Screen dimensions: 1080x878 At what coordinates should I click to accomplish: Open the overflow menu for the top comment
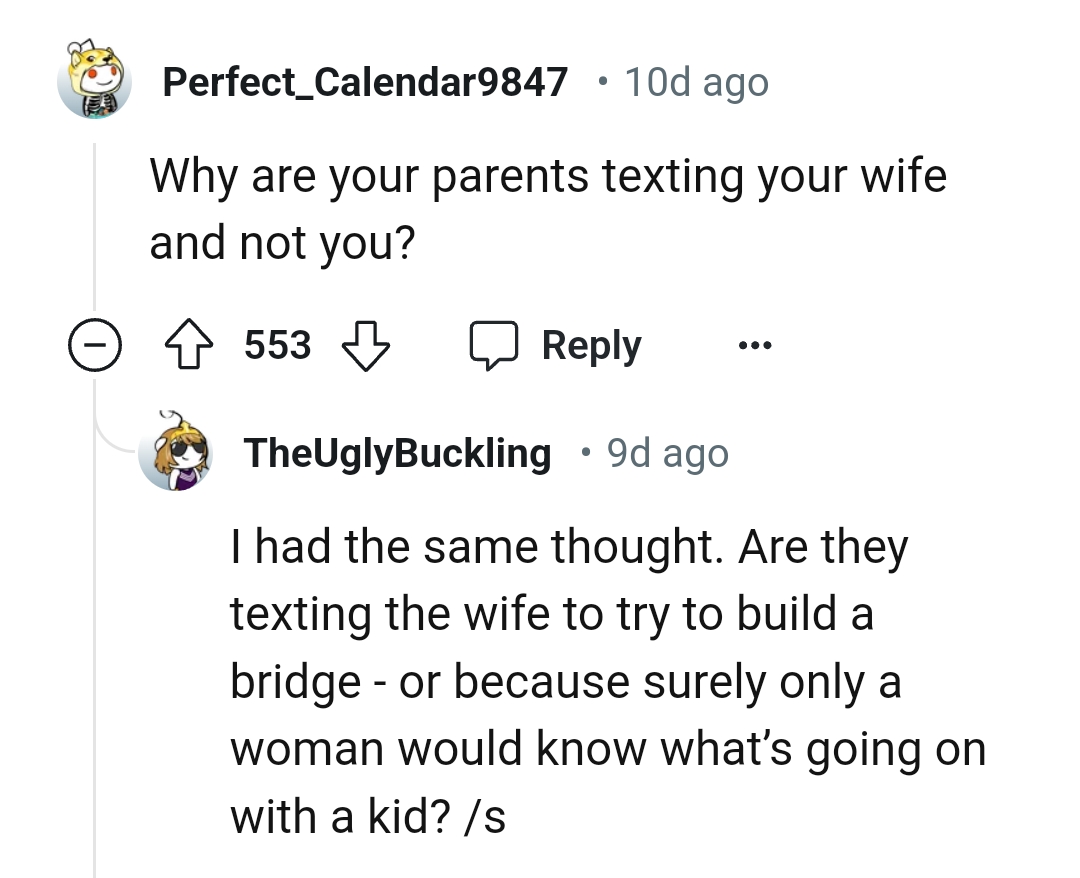coord(755,345)
